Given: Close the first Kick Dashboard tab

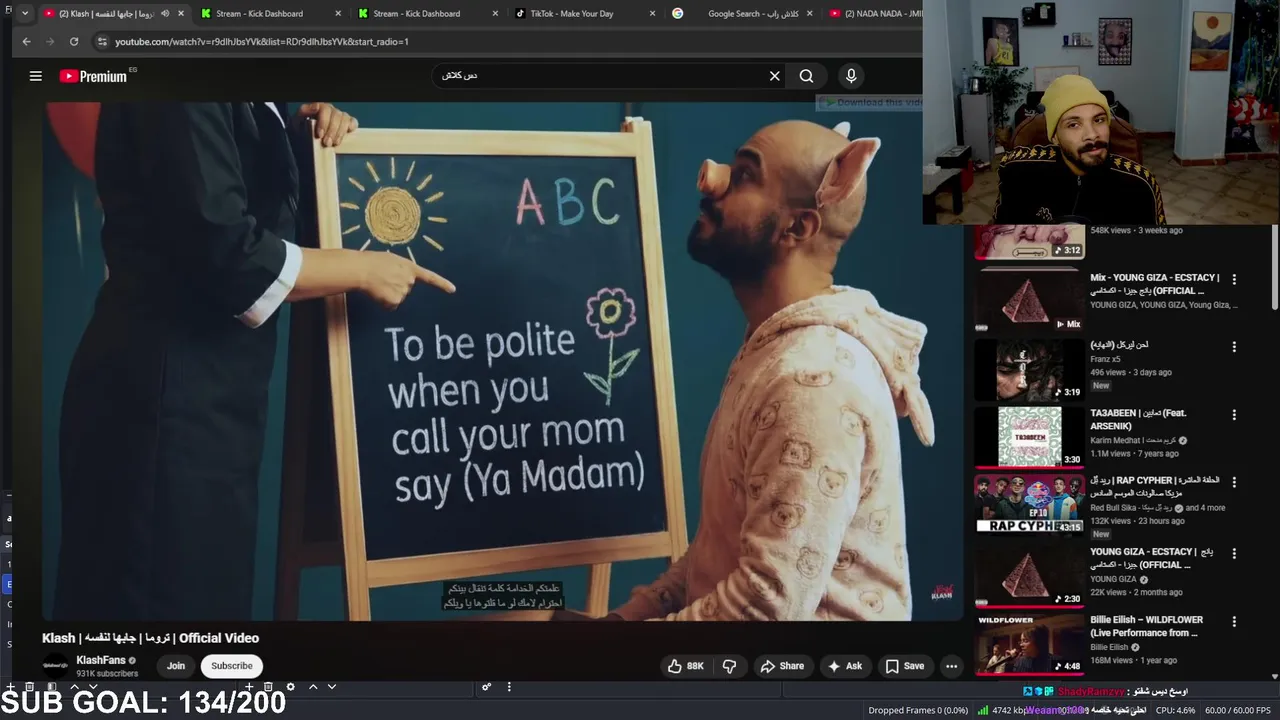Looking at the screenshot, I should pyautogui.click(x=338, y=14).
